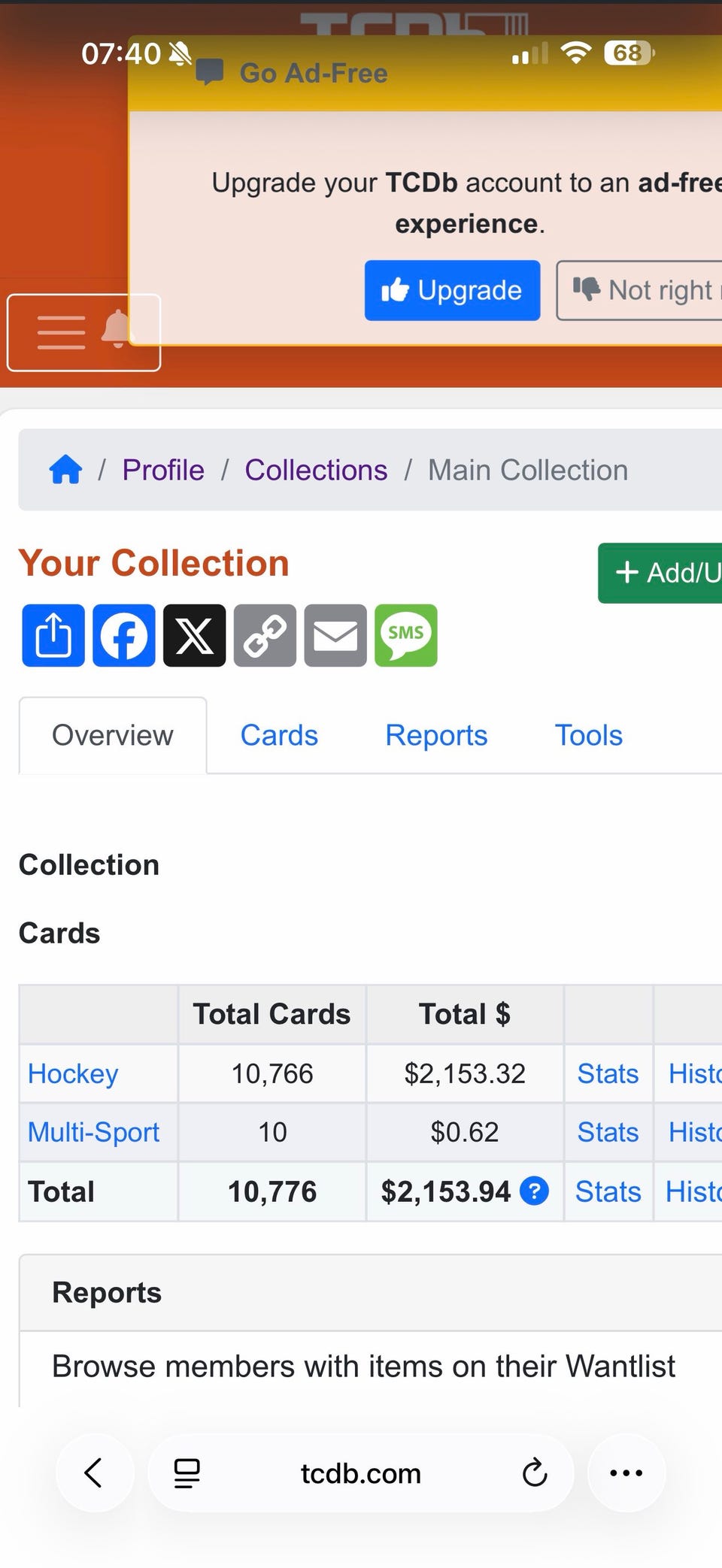Viewport: 722px width, 1568px height.
Task: Open browser page tools icon
Action: click(187, 1473)
